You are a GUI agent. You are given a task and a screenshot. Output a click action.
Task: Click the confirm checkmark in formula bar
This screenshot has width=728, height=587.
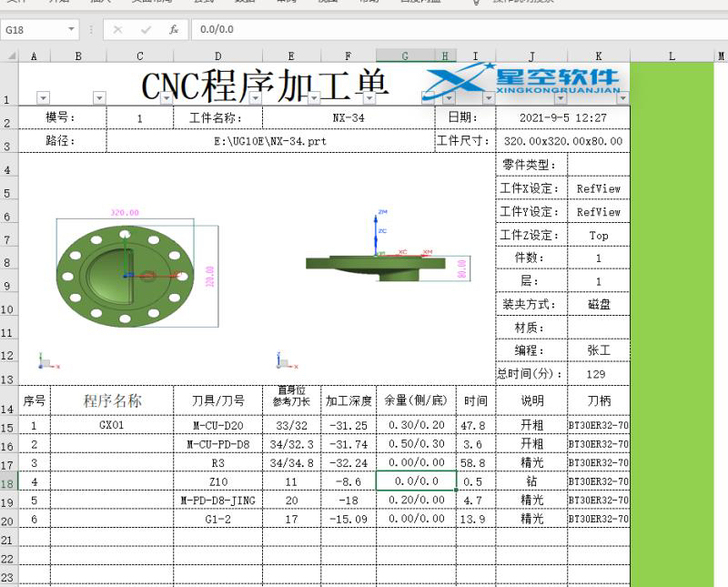146,30
